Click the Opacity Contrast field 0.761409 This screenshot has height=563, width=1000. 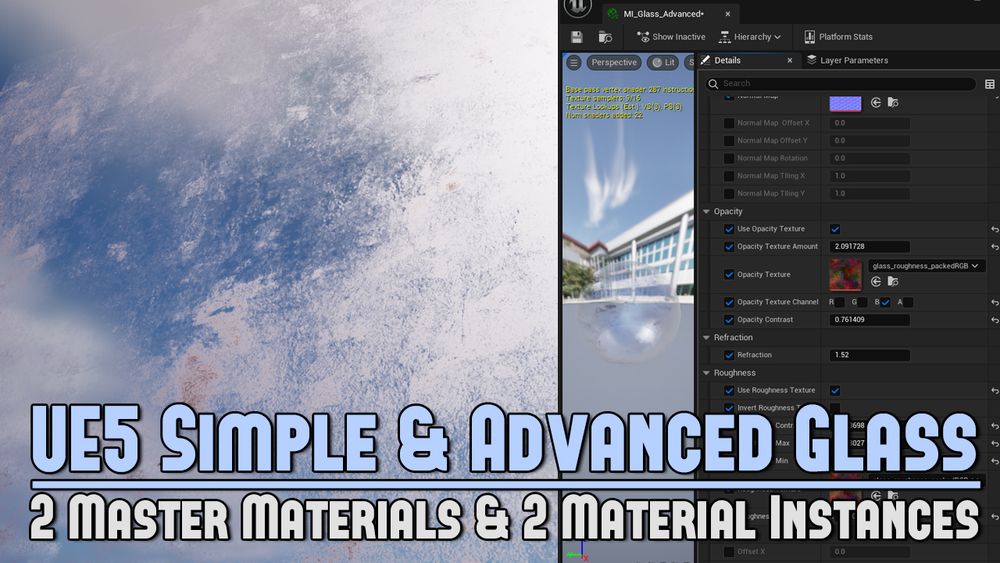pos(869,320)
